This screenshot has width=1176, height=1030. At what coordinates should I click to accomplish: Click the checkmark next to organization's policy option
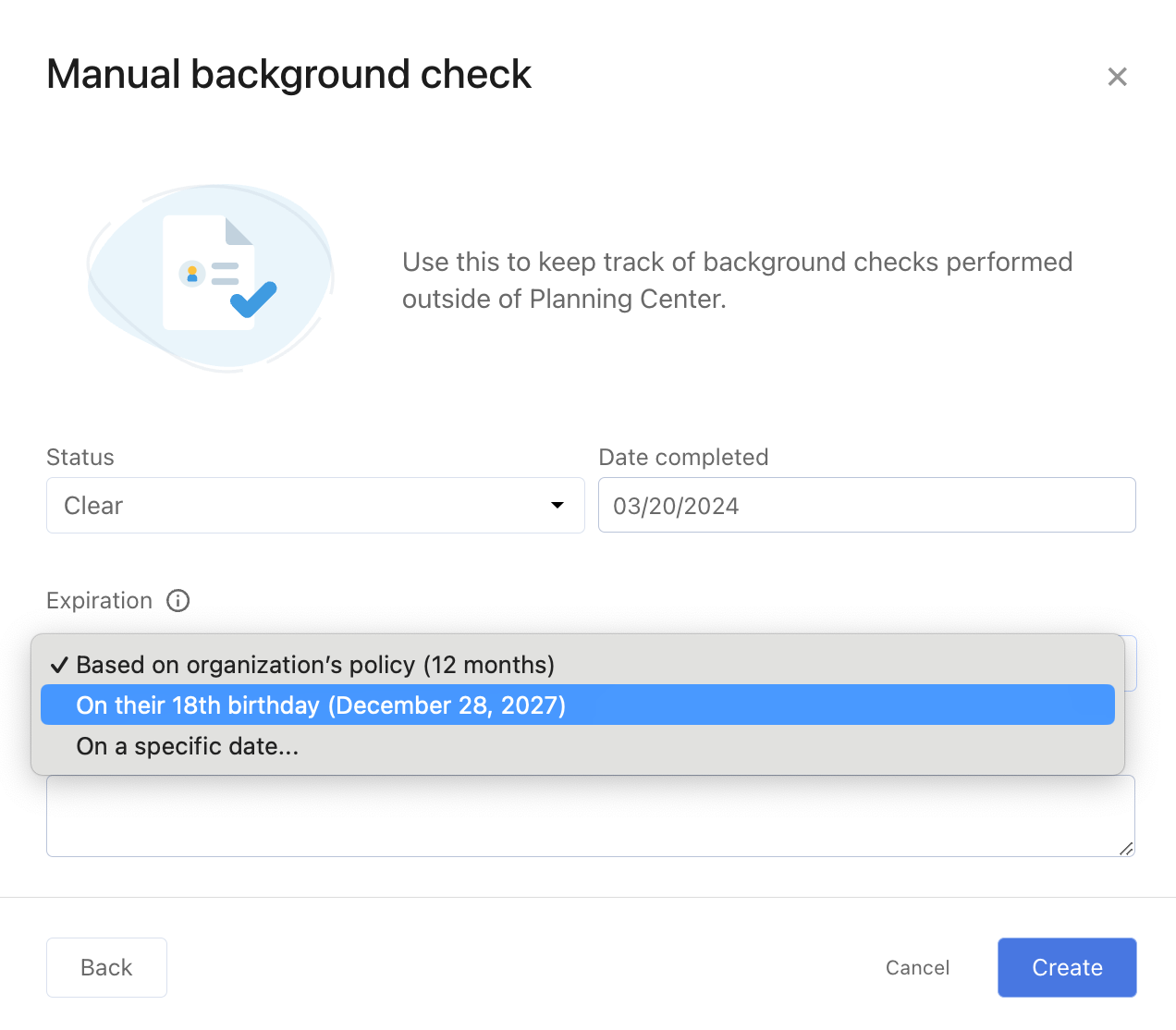pos(58,664)
